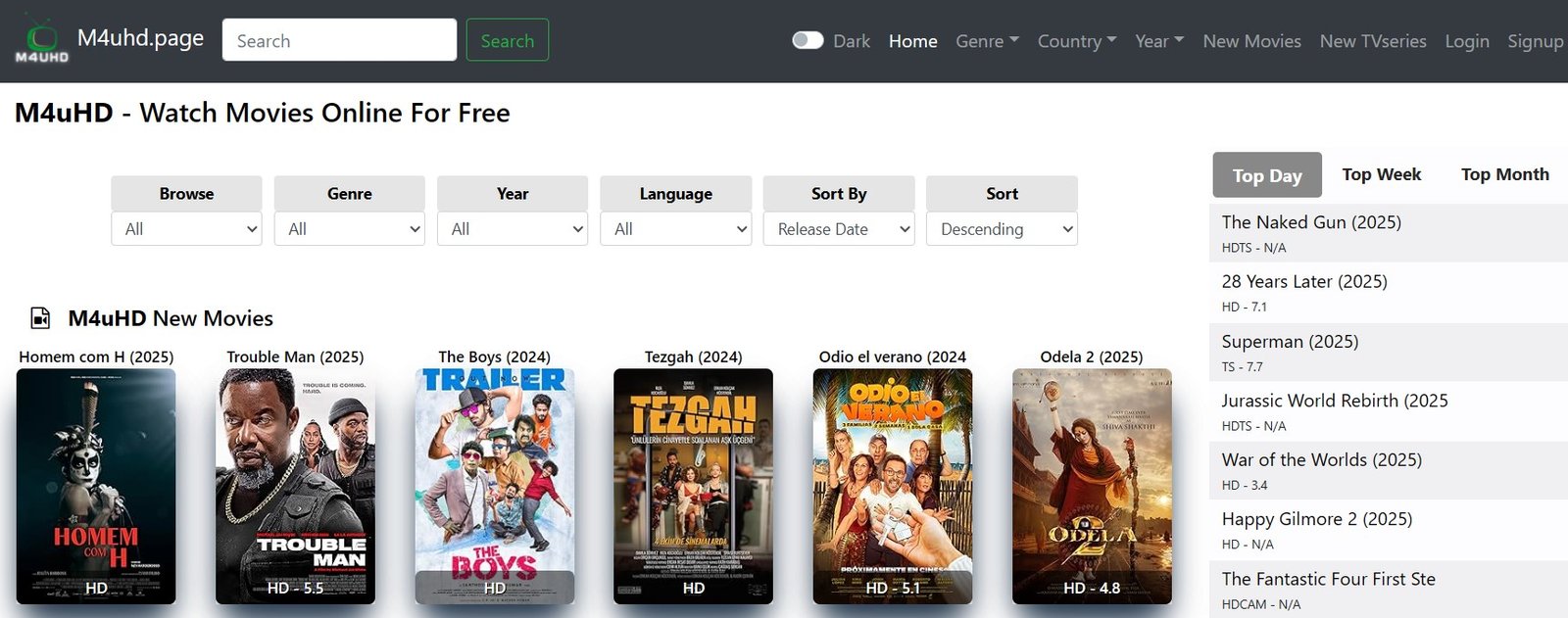
Task: Click HDCAM - N/A under Fantastic Four
Action: [1261, 604]
